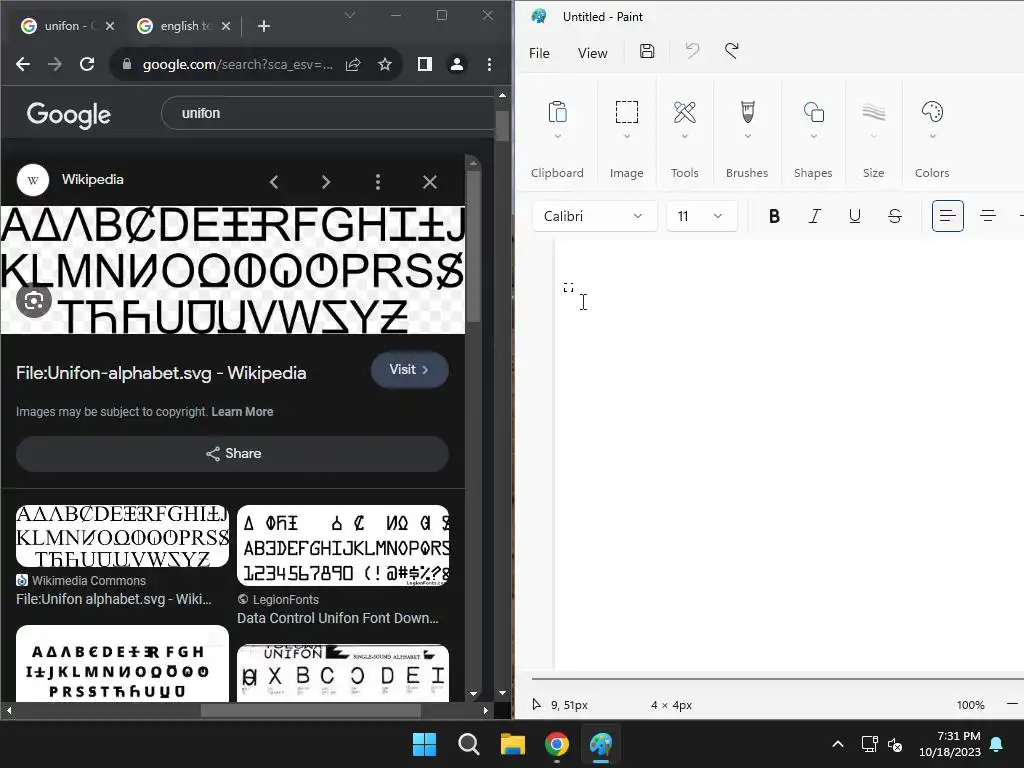This screenshot has height=768, width=1024.
Task: Share this page icon in address bar
Action: (x=353, y=64)
